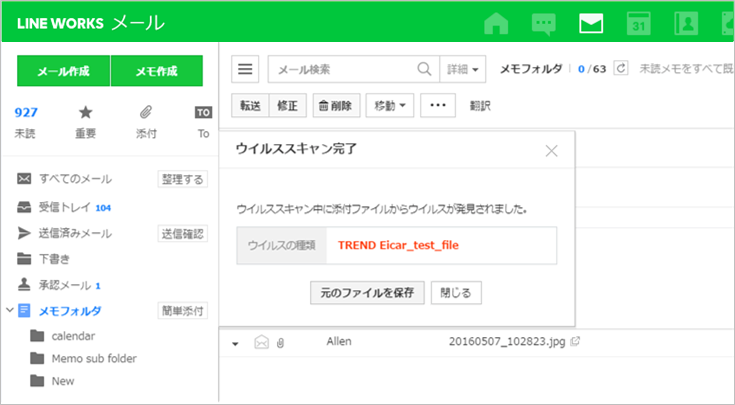Open the contacts address book icon

687,23
